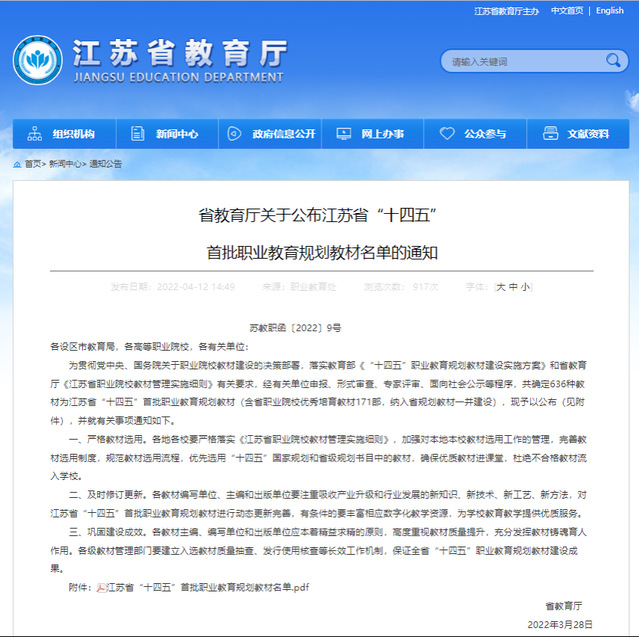Set font size to 大 (large)
This screenshot has height=637, width=639.
pos(502,287)
